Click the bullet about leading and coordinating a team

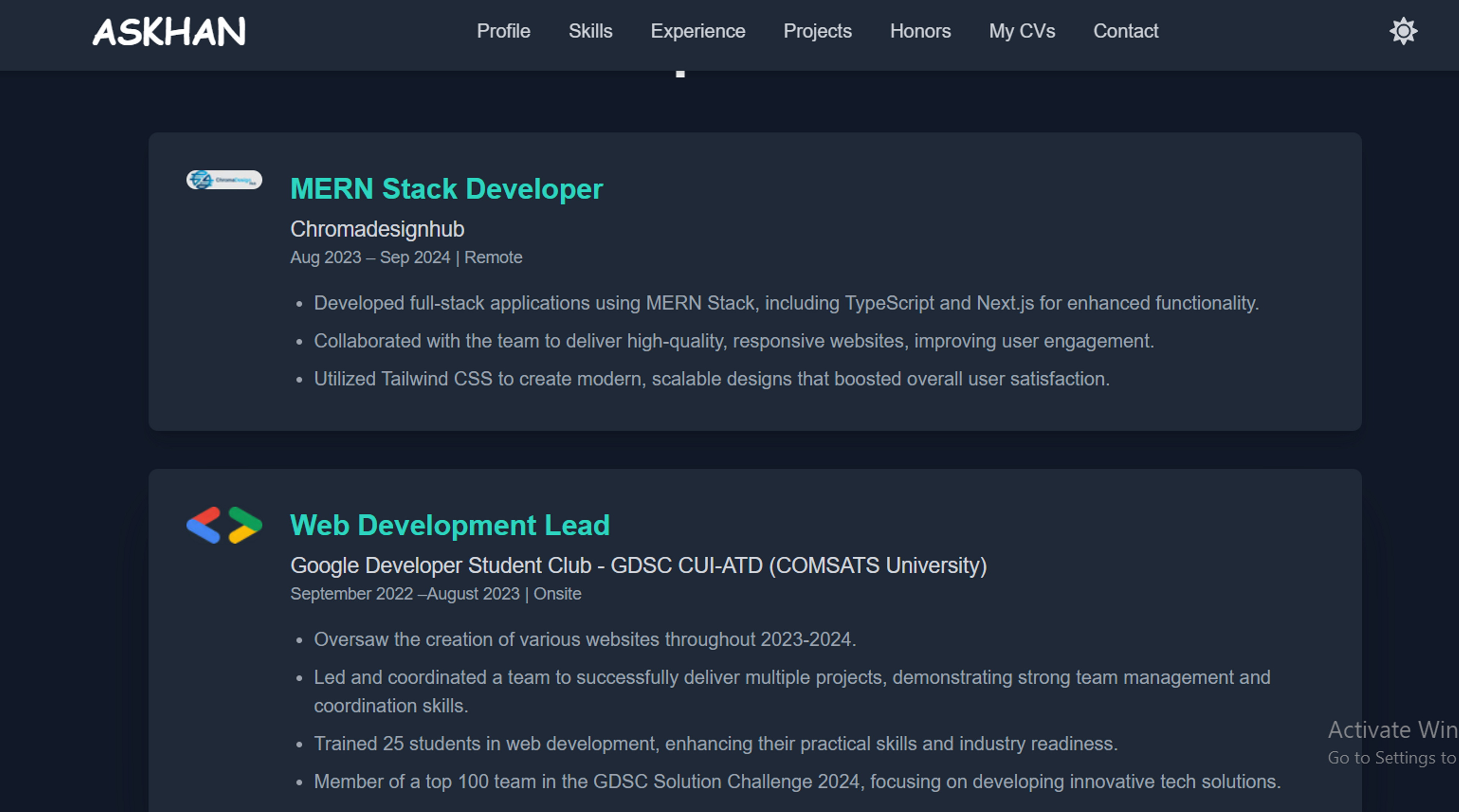click(792, 691)
